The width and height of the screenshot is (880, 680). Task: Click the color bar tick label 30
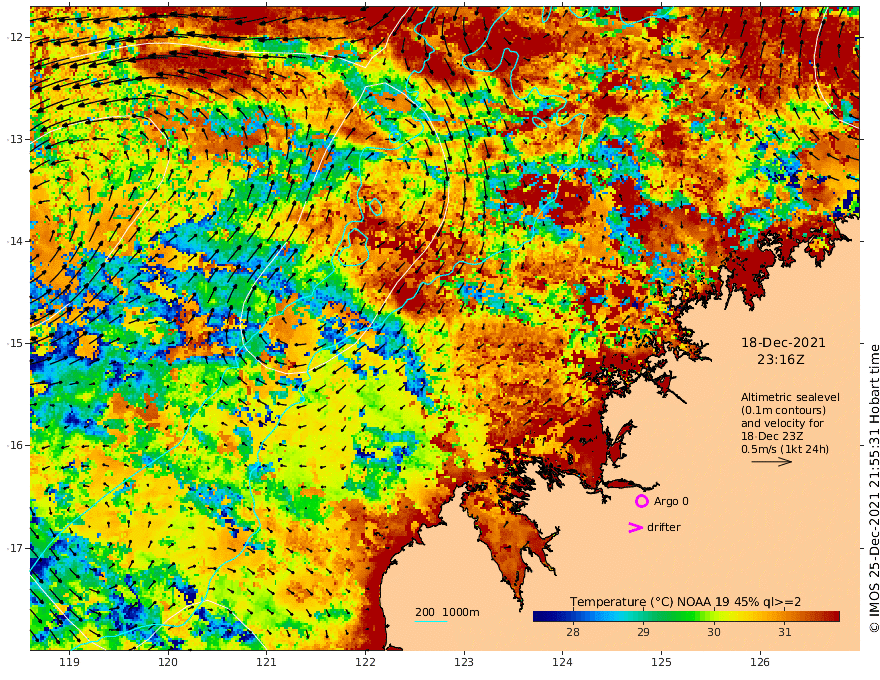click(714, 632)
